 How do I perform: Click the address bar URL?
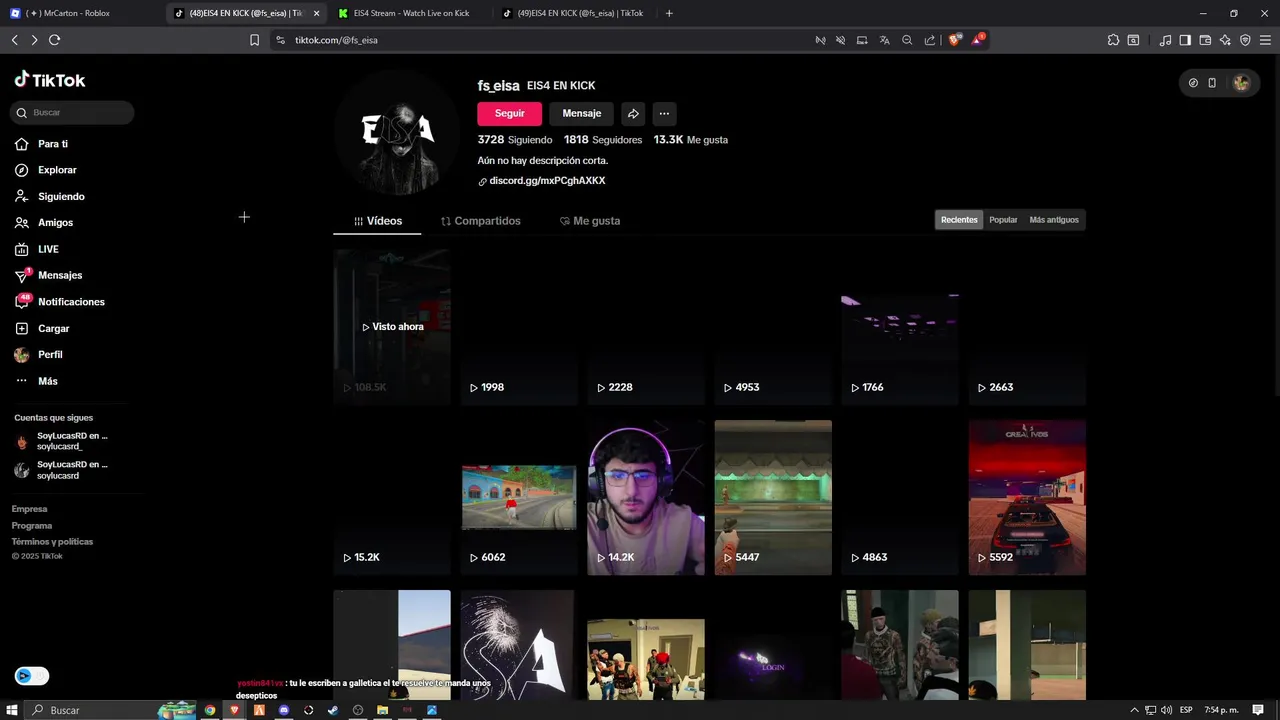336,40
